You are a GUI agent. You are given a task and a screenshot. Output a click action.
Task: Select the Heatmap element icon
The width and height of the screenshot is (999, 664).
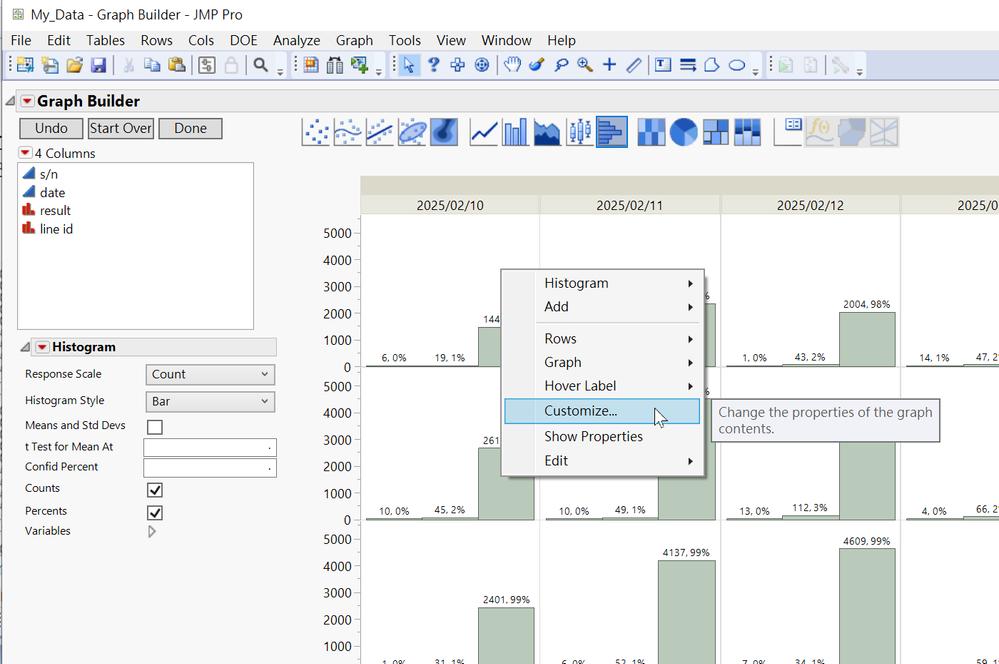click(651, 133)
